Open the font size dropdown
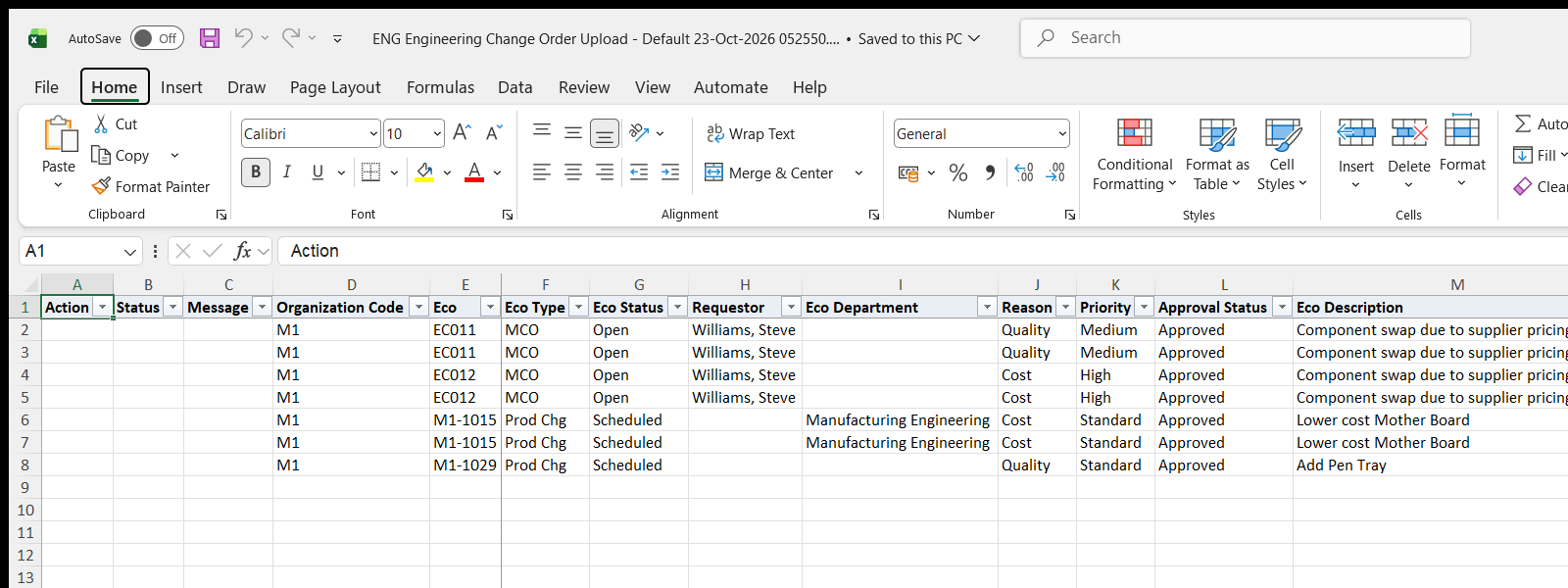This screenshot has height=588, width=1568. (x=437, y=133)
